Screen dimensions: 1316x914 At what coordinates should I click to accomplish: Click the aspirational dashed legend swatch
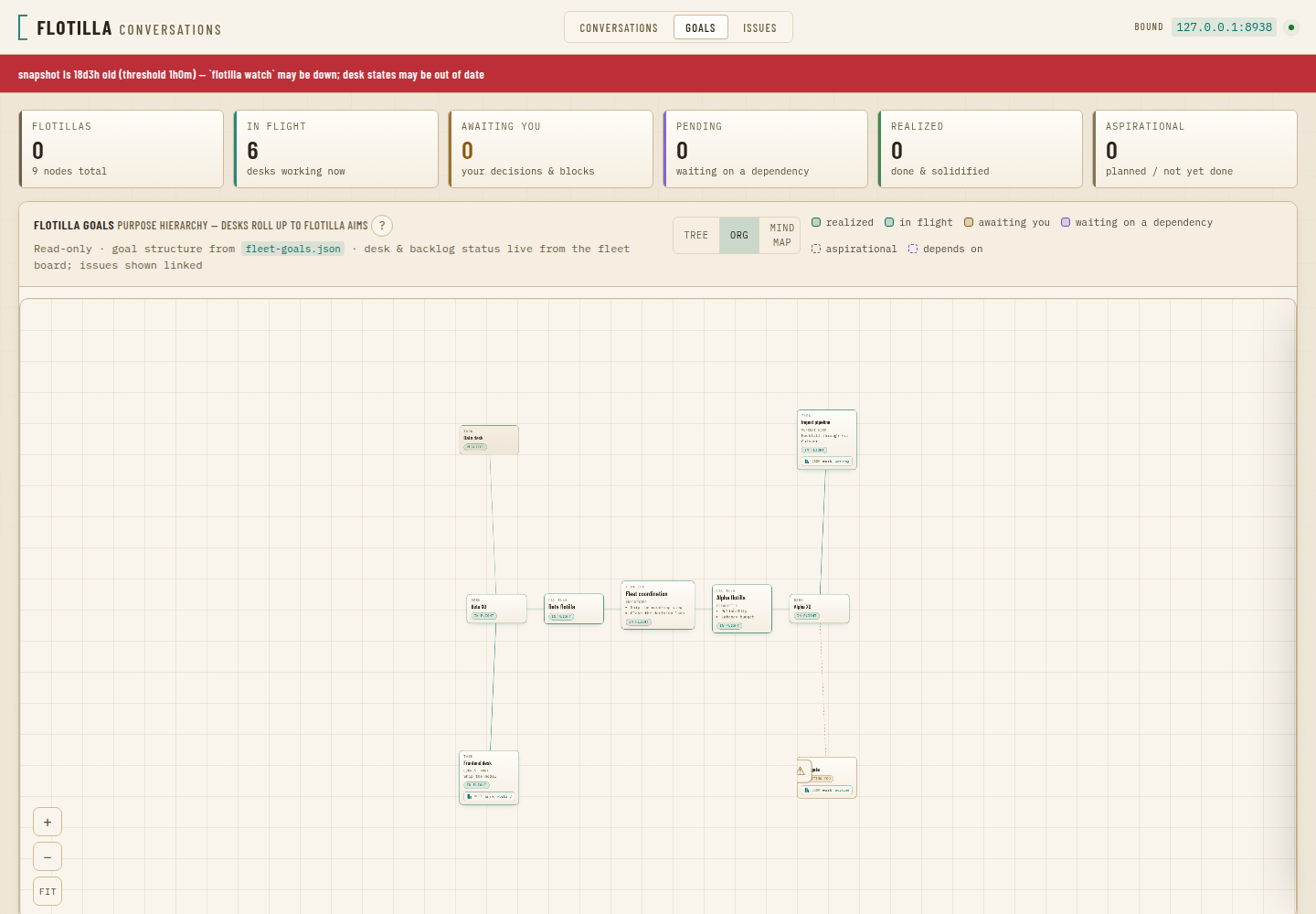click(x=816, y=249)
